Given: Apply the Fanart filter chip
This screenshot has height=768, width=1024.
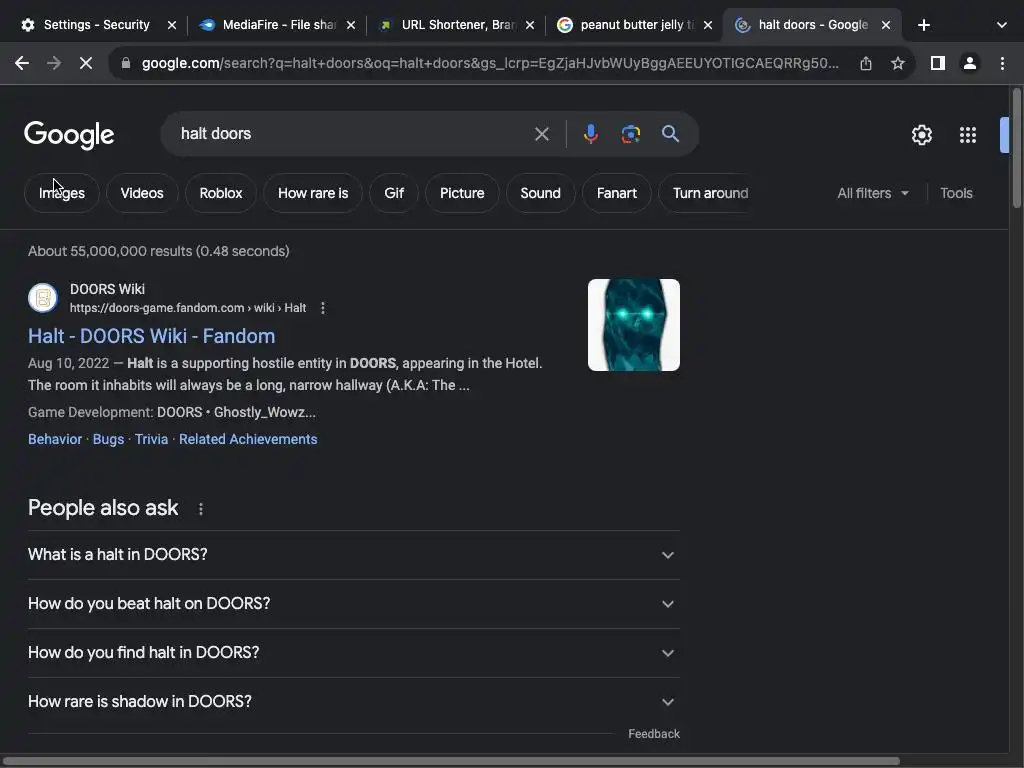Looking at the screenshot, I should click(x=616, y=193).
